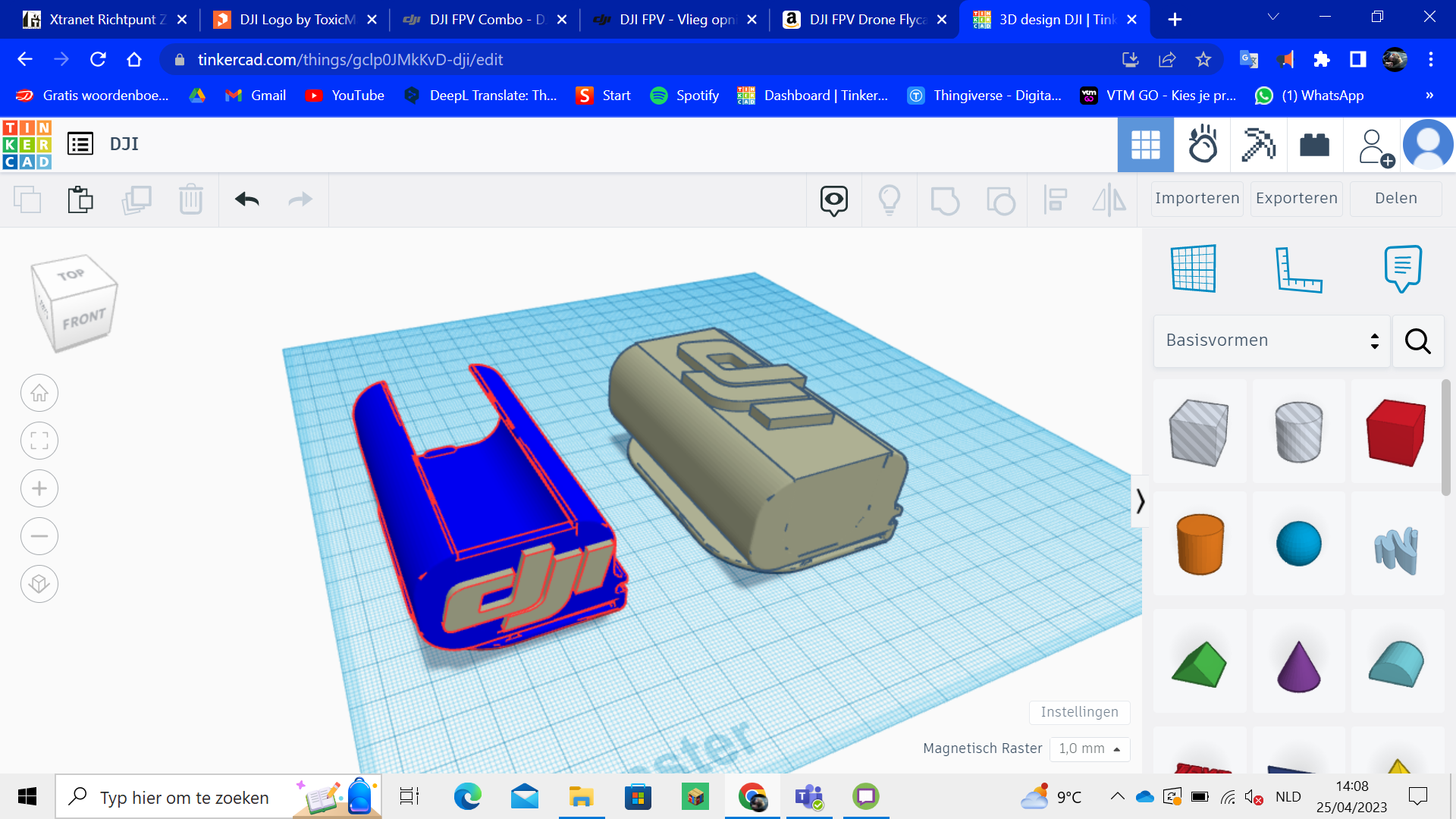Screen dimensions: 1456x819
Task: Select the Ruler tool
Action: (1298, 269)
